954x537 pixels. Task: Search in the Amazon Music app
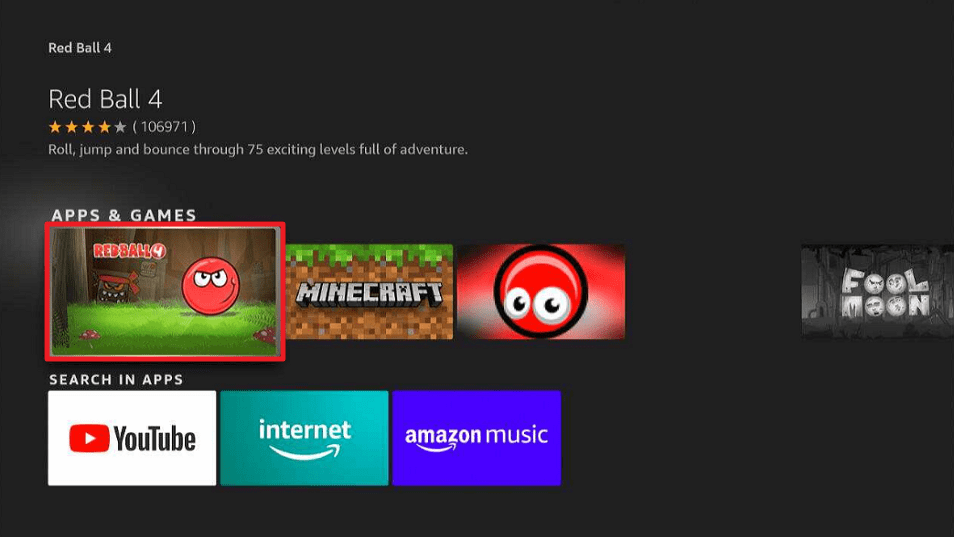click(x=476, y=438)
